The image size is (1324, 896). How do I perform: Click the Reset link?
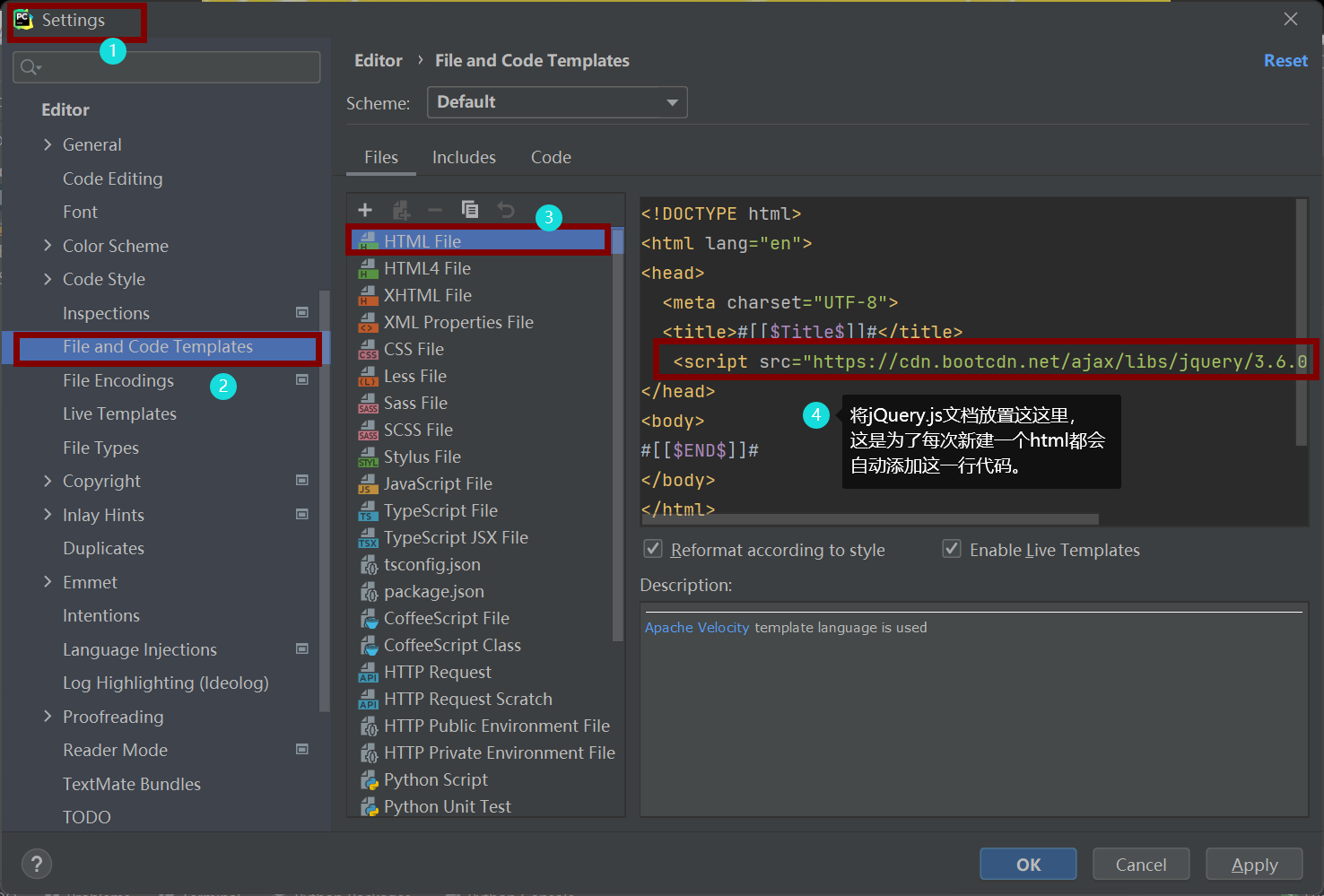1285,60
